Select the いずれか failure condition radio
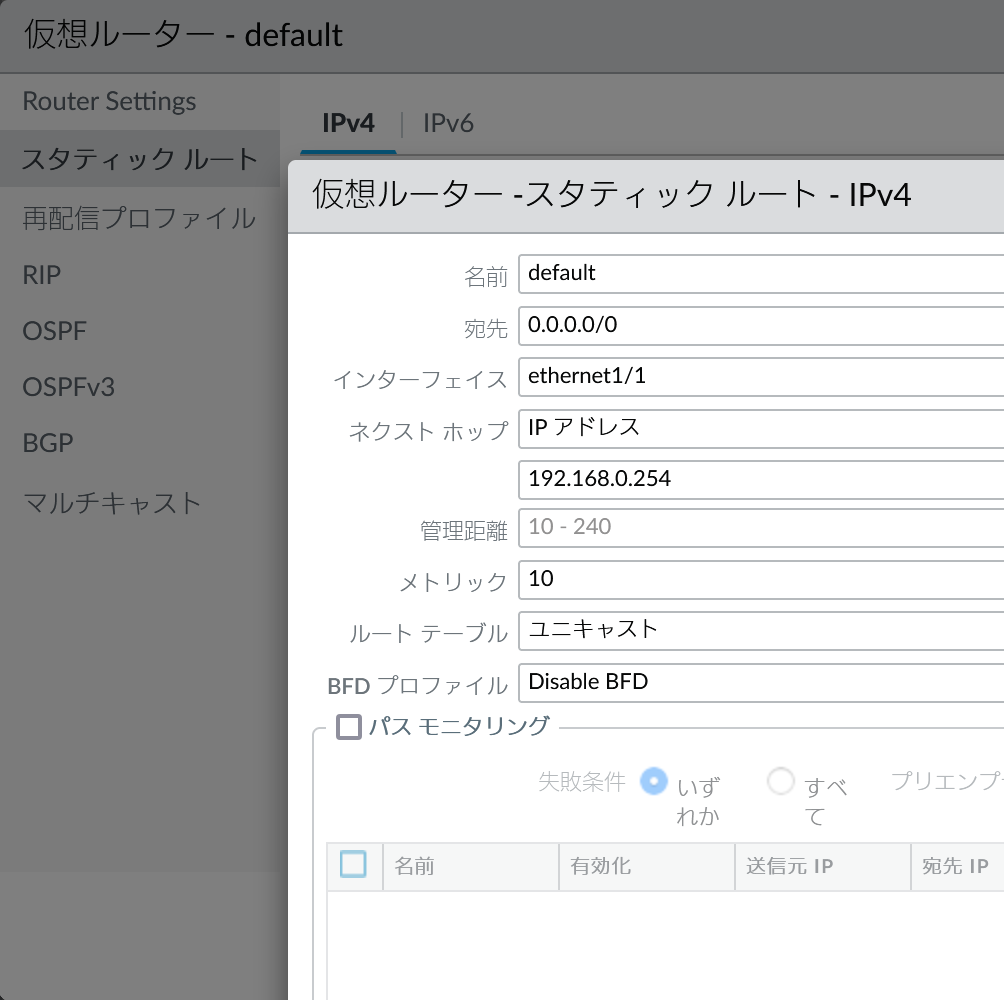 tap(654, 781)
